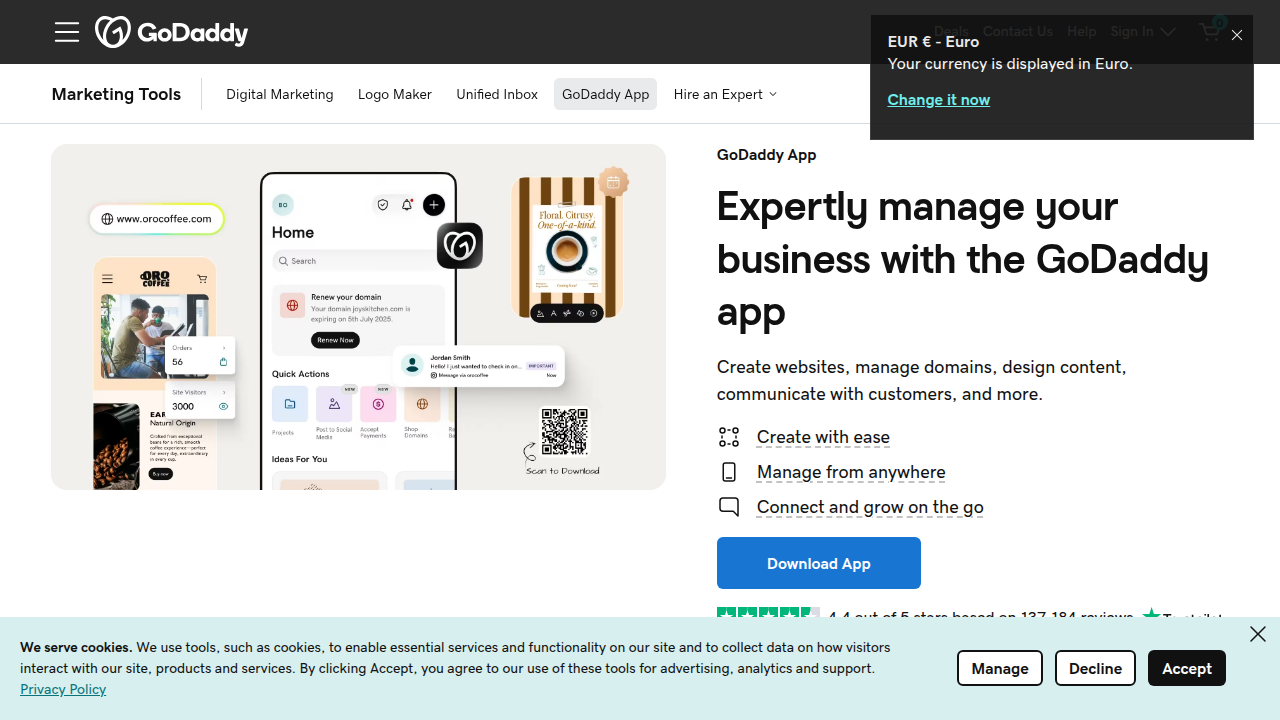Click the calendar badge on coffee poster
Image resolution: width=1280 pixels, height=720 pixels.
pyautogui.click(x=613, y=182)
